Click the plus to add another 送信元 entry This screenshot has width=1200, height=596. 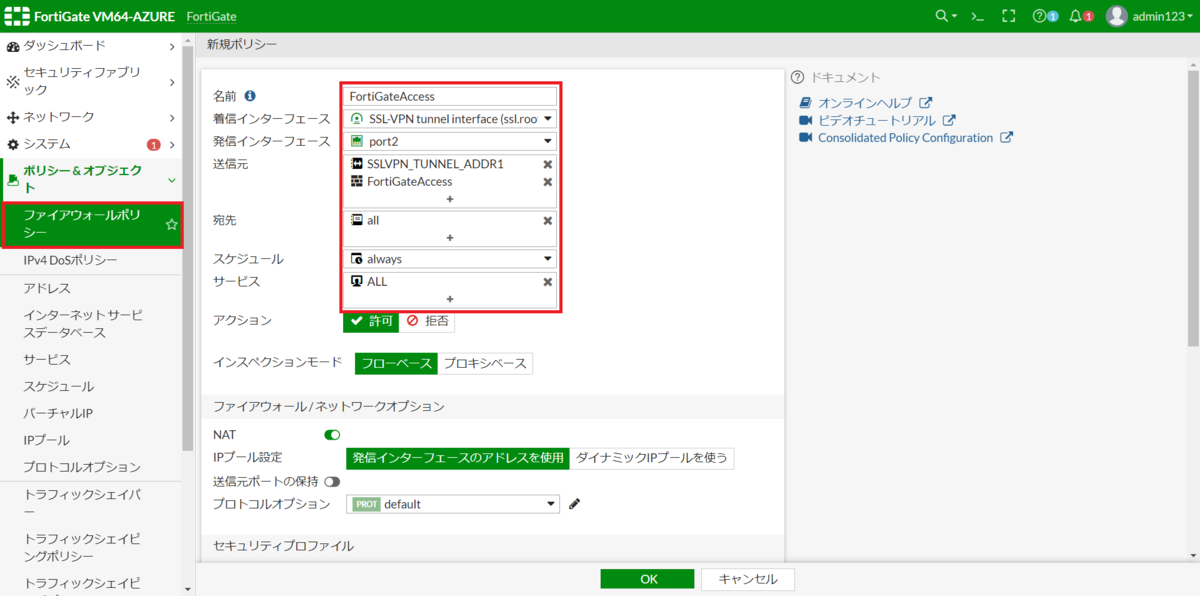click(450, 199)
